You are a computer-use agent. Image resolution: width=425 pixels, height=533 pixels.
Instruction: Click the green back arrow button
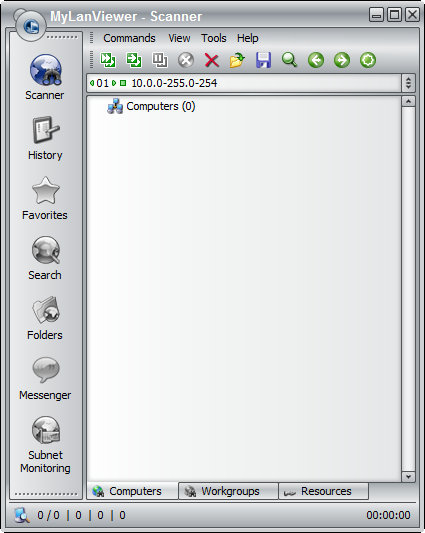tap(316, 61)
